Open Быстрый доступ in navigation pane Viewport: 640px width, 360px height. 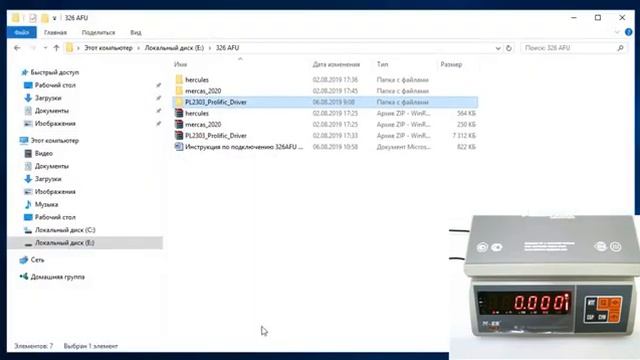[55, 72]
